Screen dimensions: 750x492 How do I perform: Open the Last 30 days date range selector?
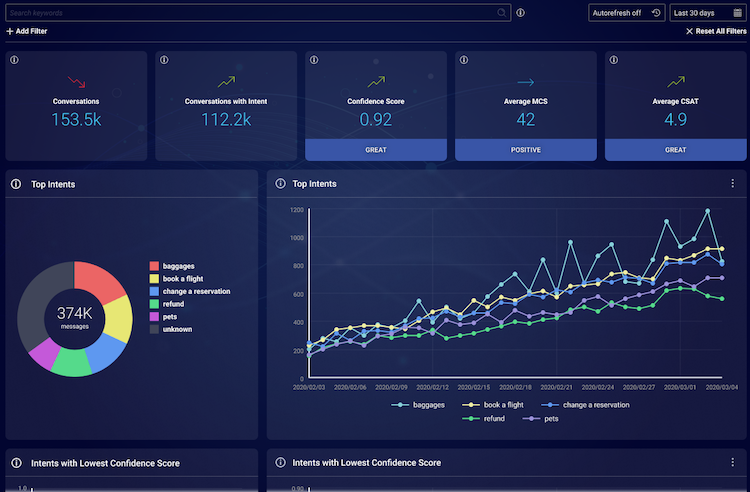(707, 13)
